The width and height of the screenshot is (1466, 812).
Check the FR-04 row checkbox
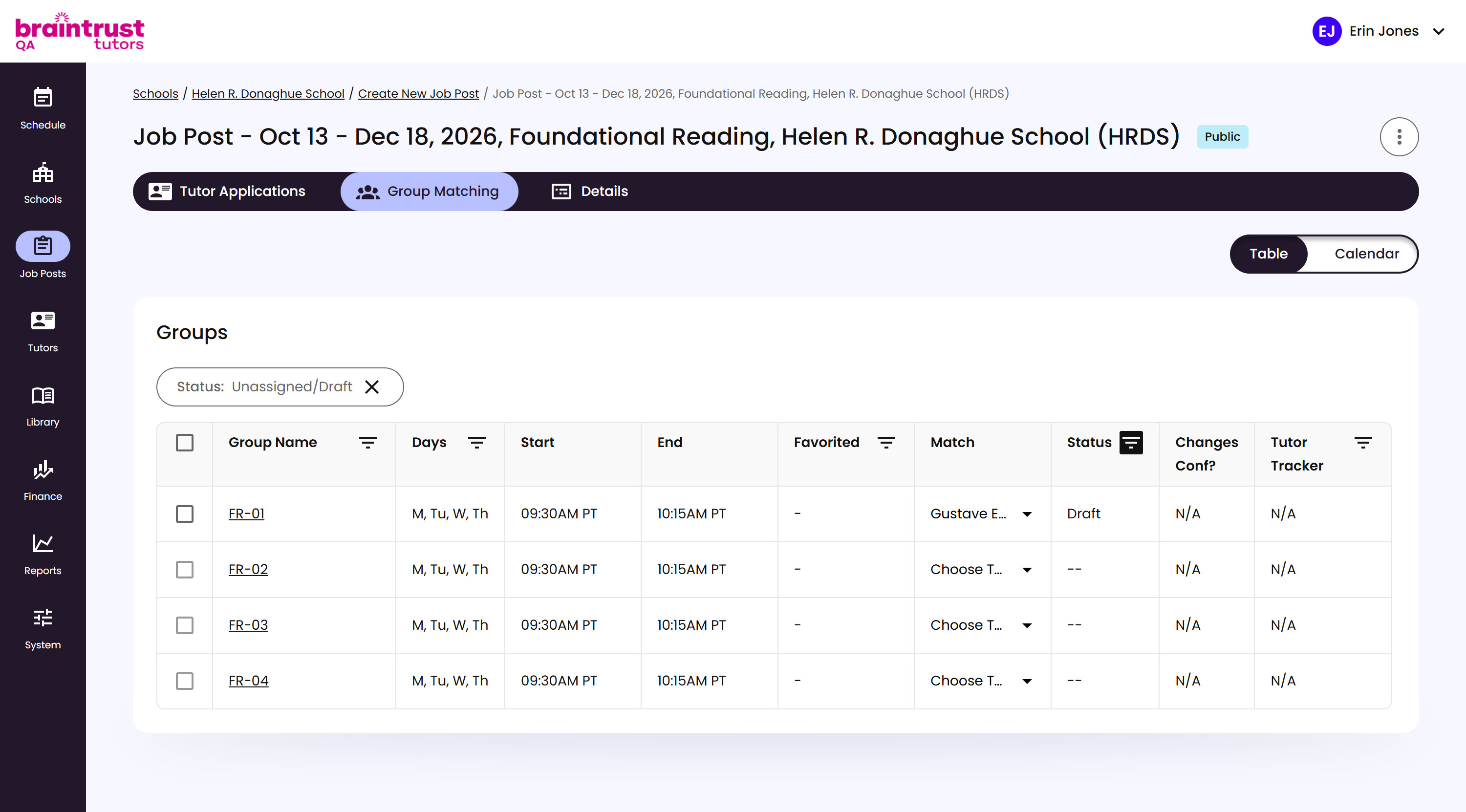click(184, 681)
